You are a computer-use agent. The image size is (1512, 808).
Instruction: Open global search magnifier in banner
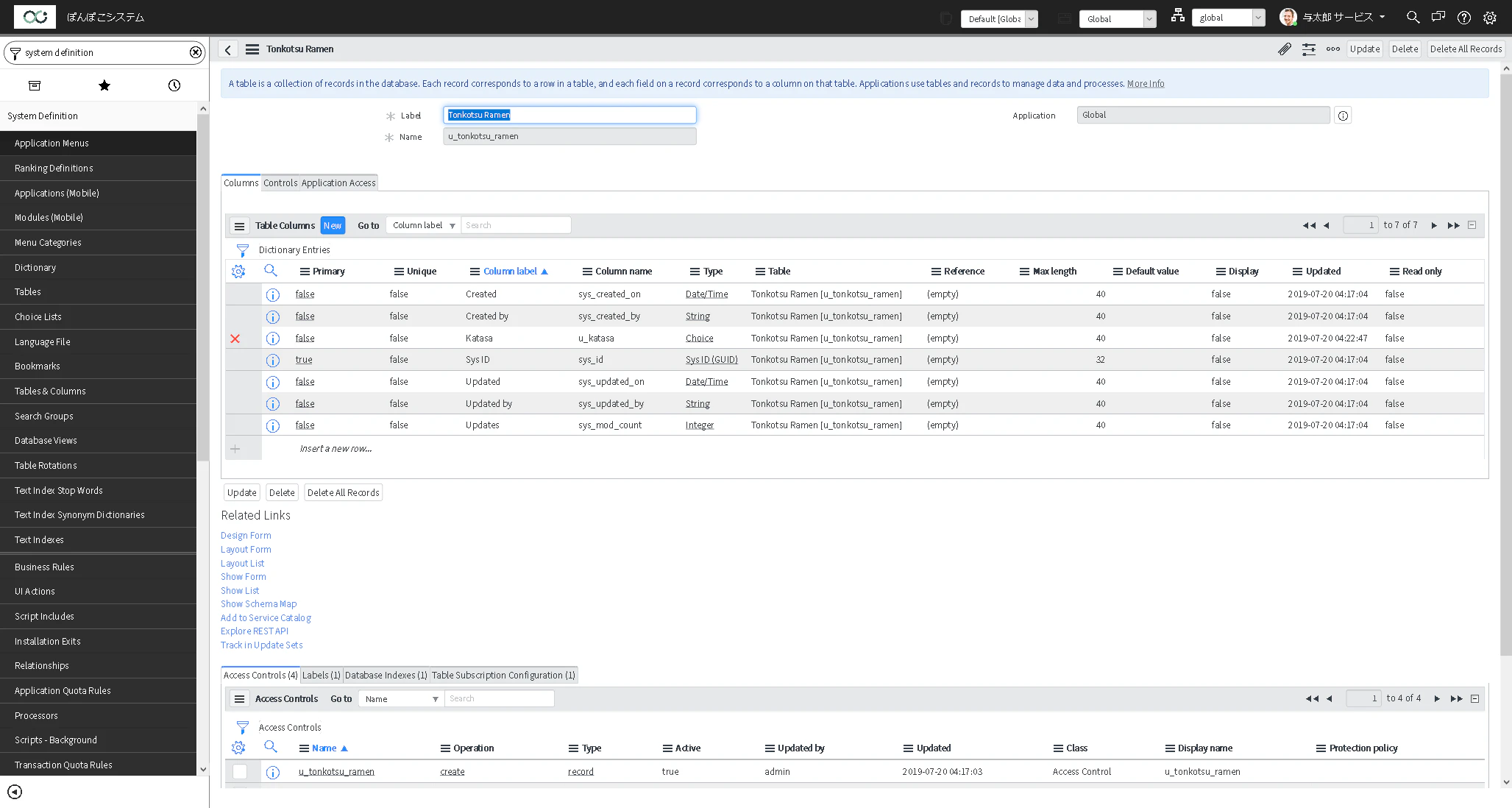[1413, 17]
